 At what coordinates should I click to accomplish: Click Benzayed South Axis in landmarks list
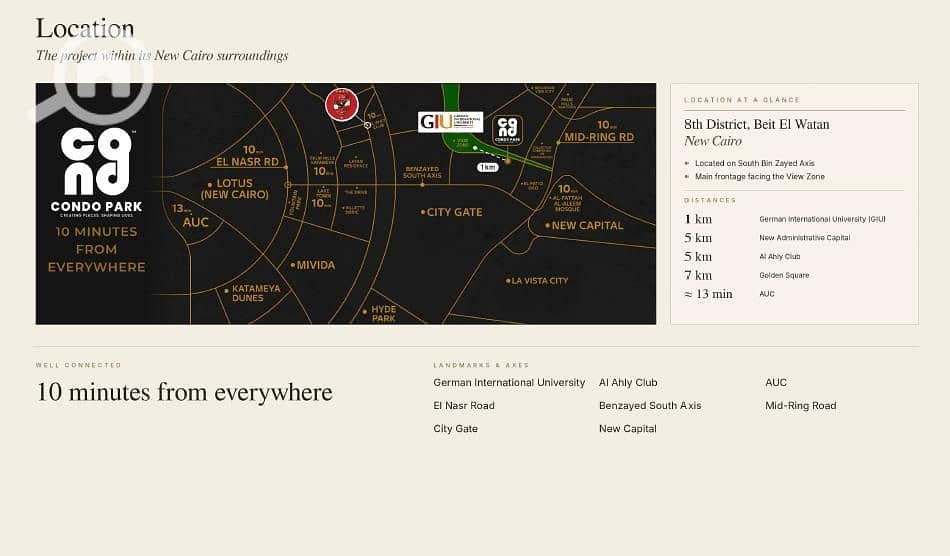point(650,406)
